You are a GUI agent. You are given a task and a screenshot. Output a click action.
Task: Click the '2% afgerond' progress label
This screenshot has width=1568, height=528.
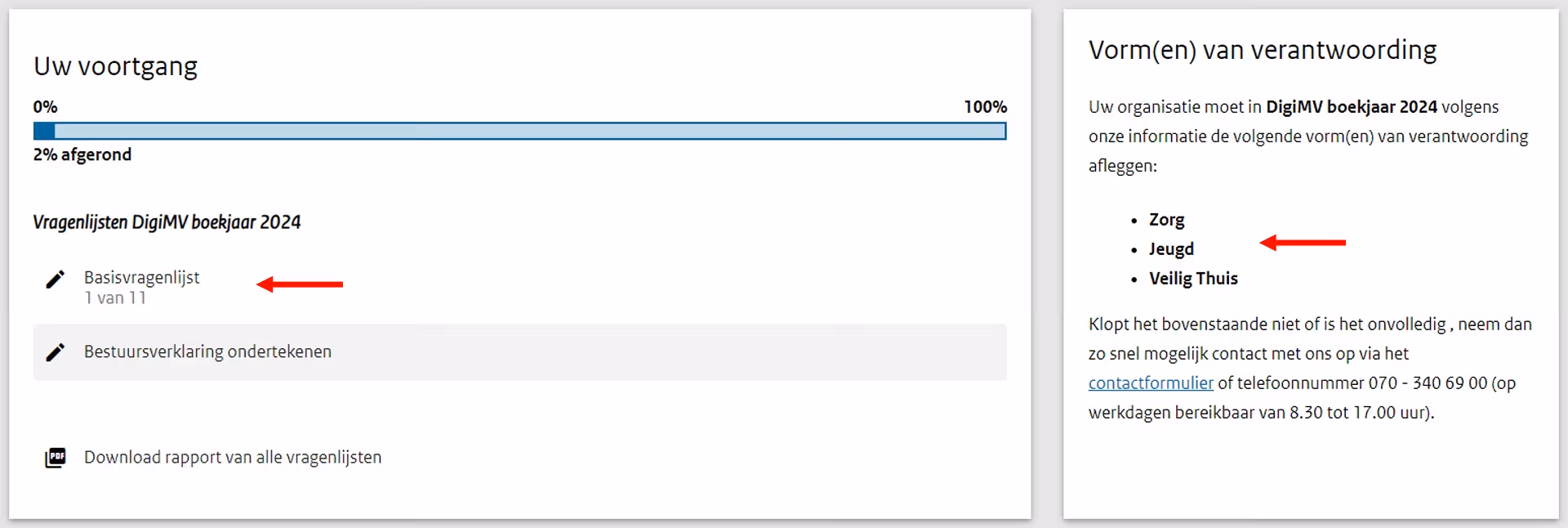(82, 154)
